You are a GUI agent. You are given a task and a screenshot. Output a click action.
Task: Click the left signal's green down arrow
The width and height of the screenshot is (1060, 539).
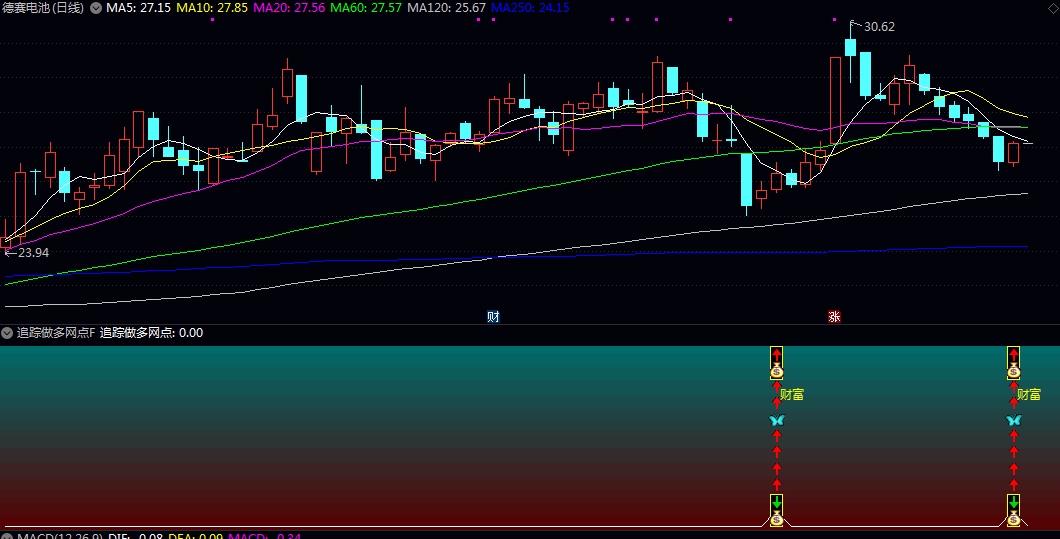[777, 502]
